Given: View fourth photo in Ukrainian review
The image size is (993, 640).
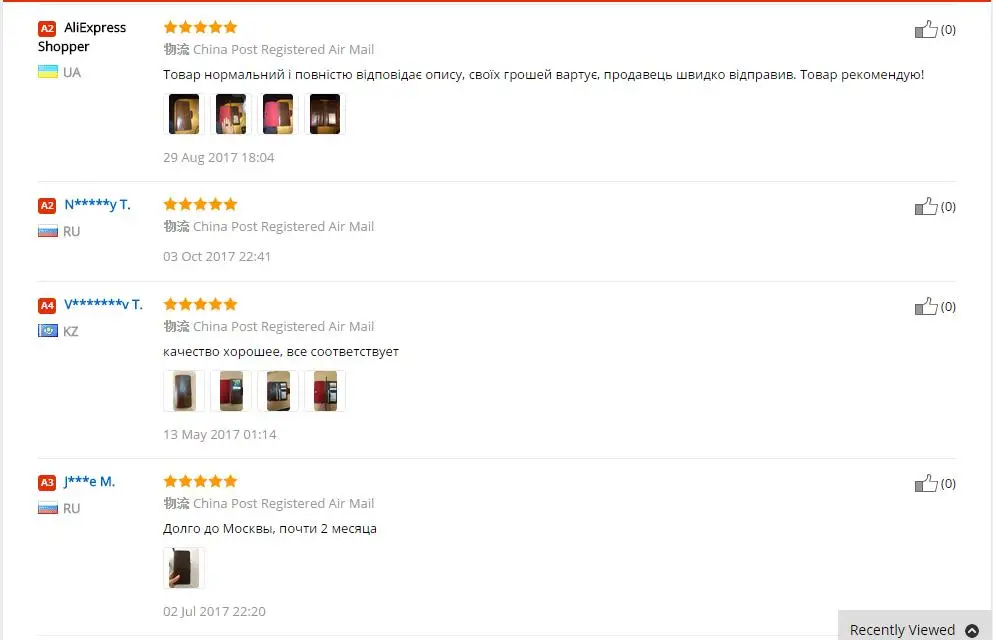Looking at the screenshot, I should (325, 114).
